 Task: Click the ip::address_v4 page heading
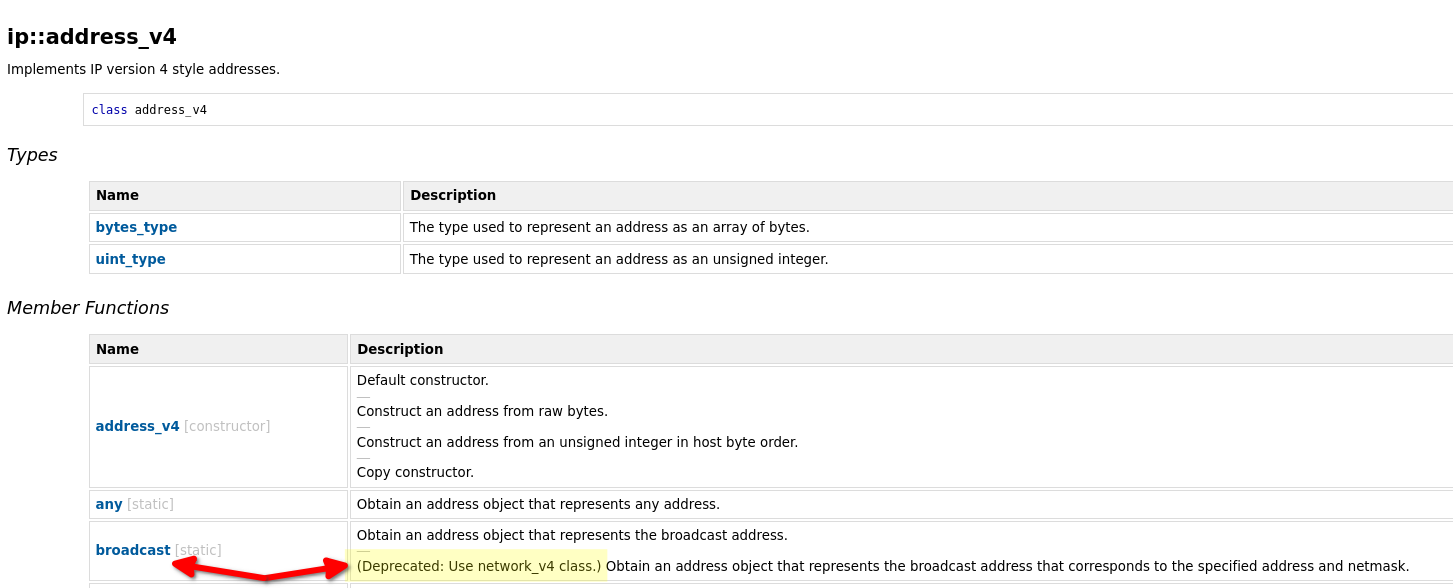92,37
